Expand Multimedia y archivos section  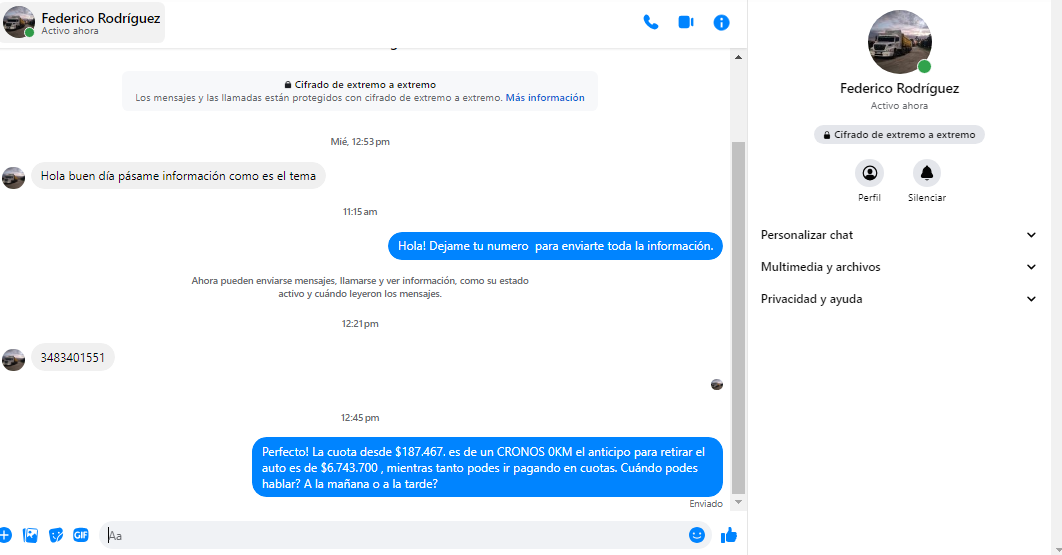coord(899,267)
